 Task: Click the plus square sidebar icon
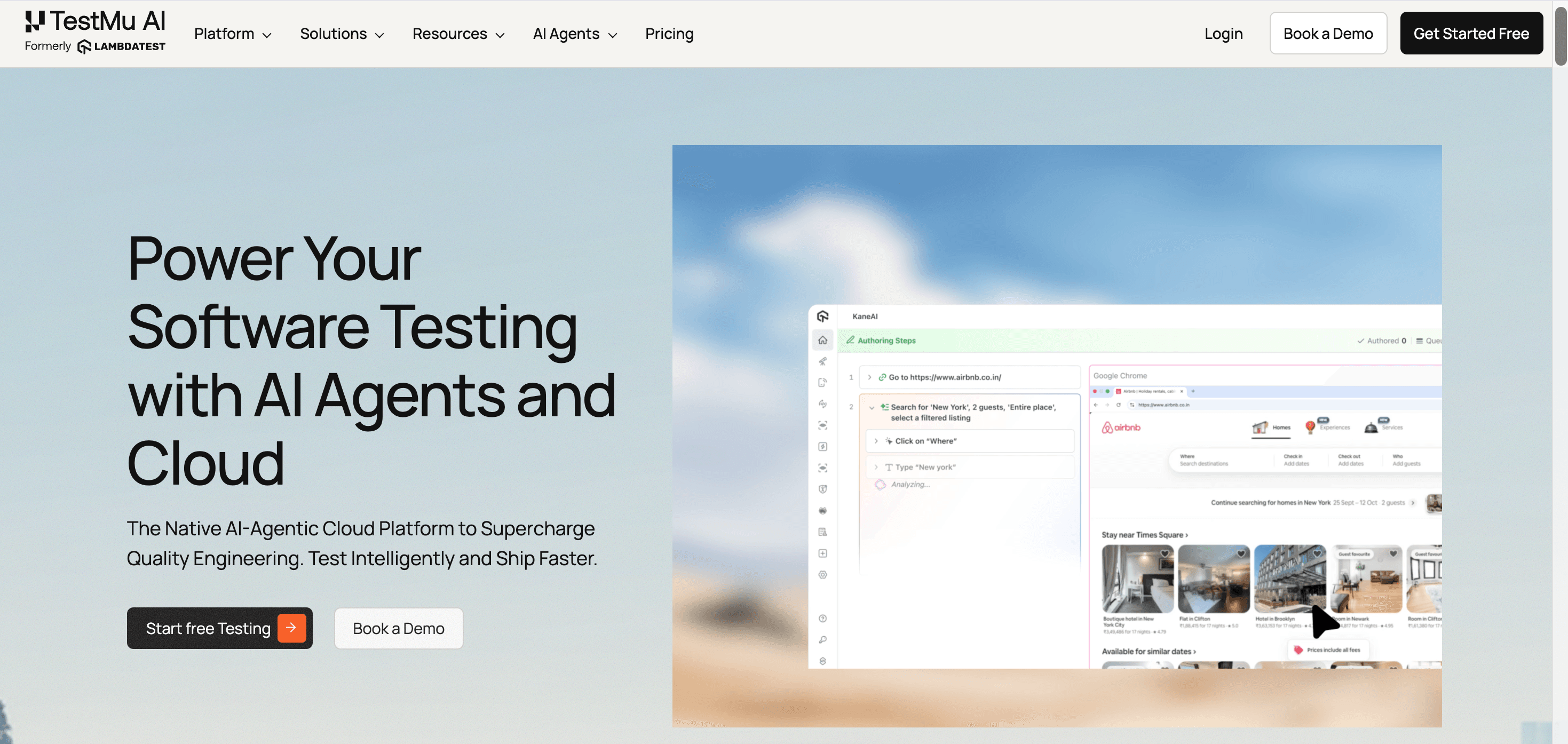click(x=822, y=553)
